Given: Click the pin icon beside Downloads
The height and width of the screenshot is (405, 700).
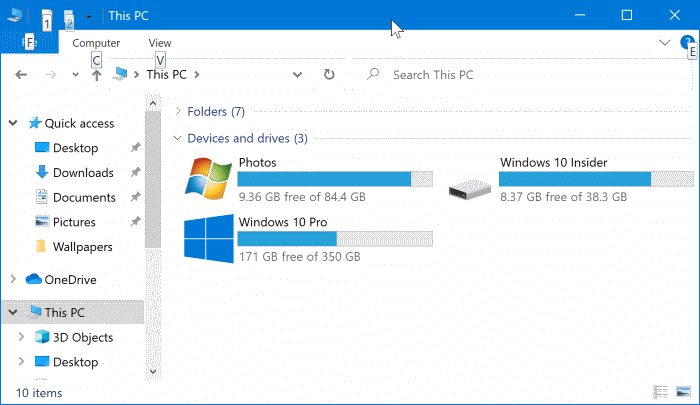Looking at the screenshot, I should click(x=136, y=172).
